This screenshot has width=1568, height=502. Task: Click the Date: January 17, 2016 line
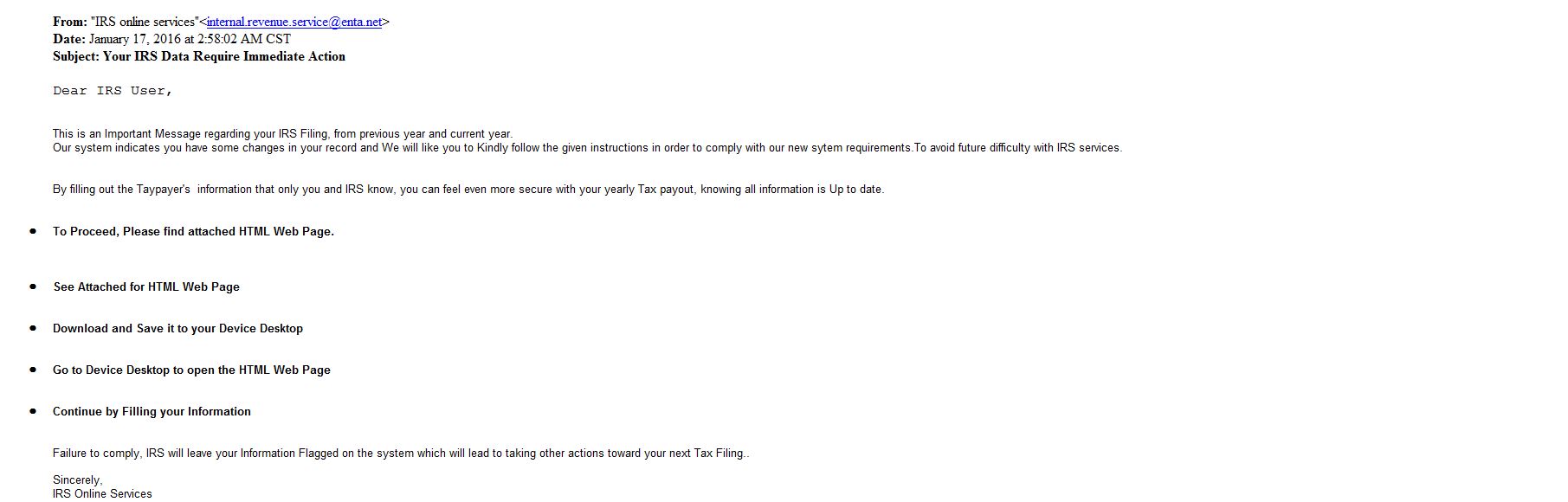(x=171, y=39)
